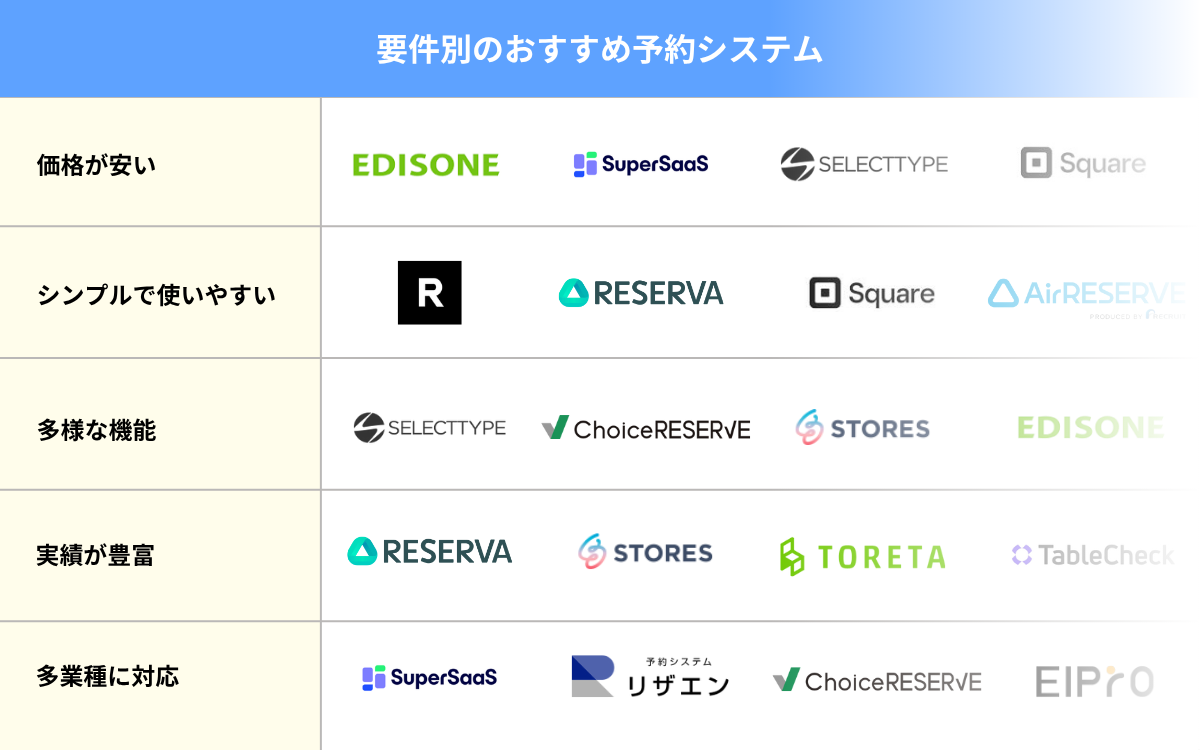Click the EIPro logo
The image size is (1200, 750).
pos(1094,681)
